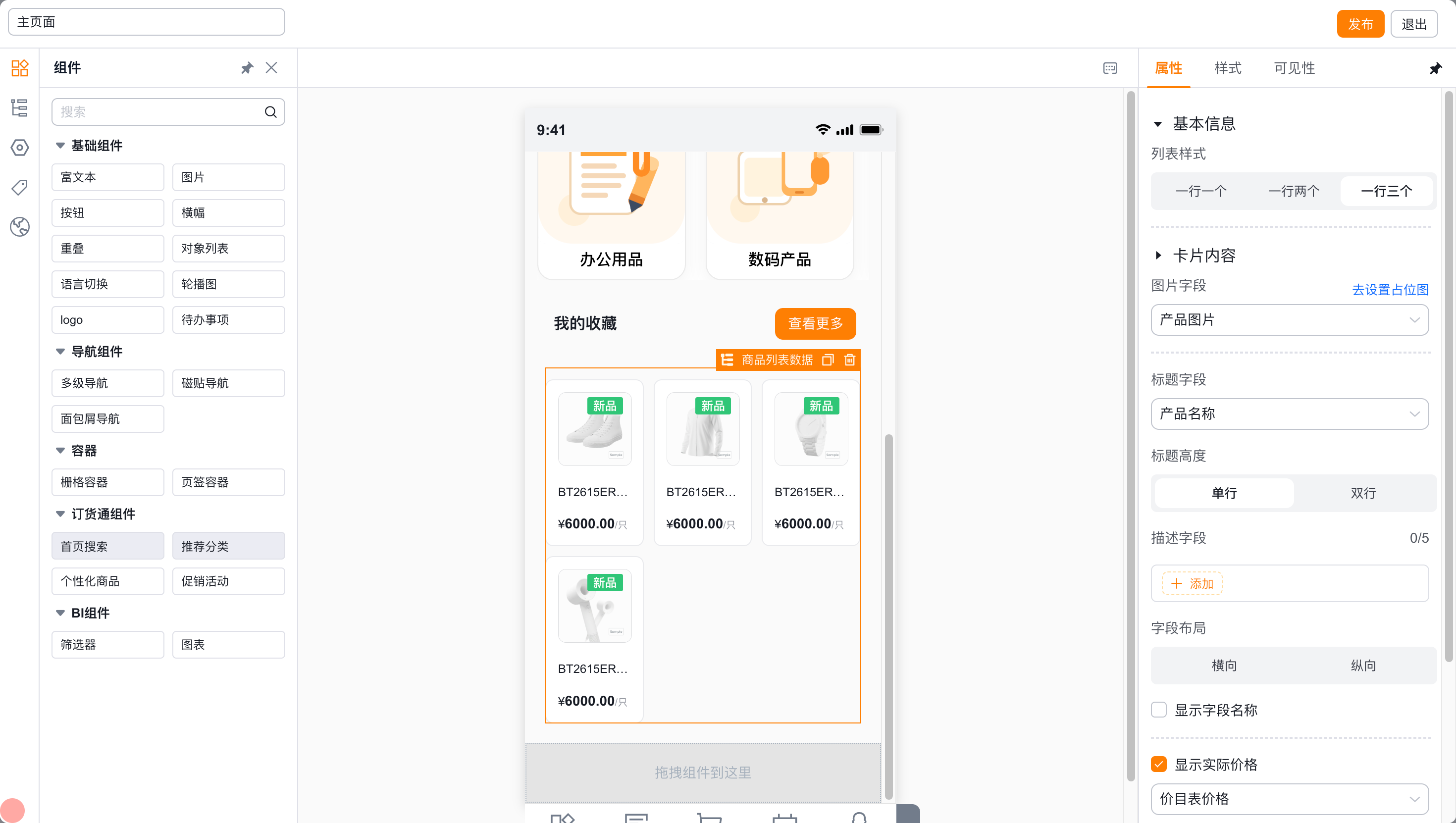Delete the 商品列表数据 component via trash icon
The height and width of the screenshot is (823, 1456).
tap(849, 360)
